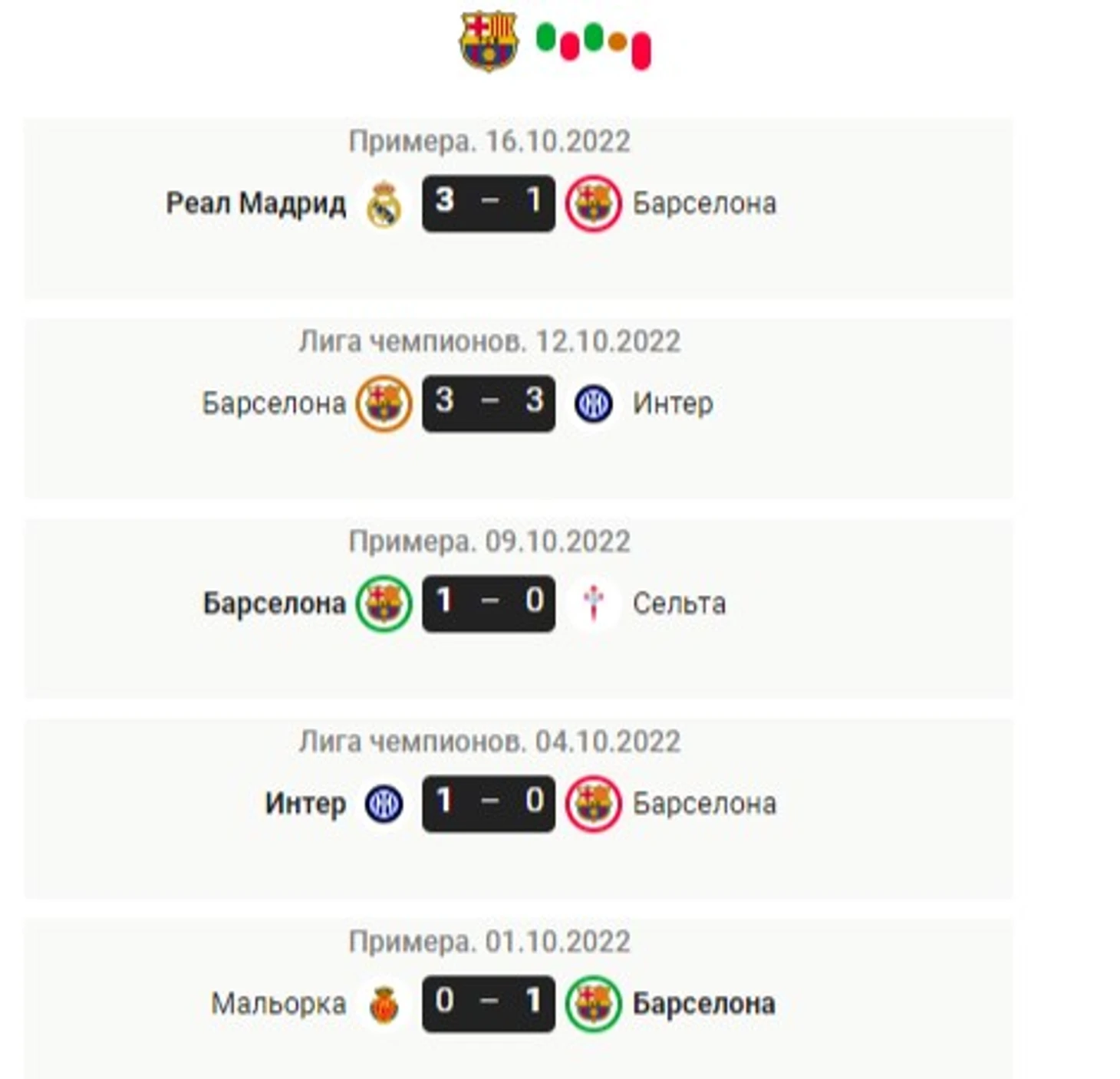
Task: Click the Лига чемпионов. 04.10.2022 header
Action: point(489,742)
